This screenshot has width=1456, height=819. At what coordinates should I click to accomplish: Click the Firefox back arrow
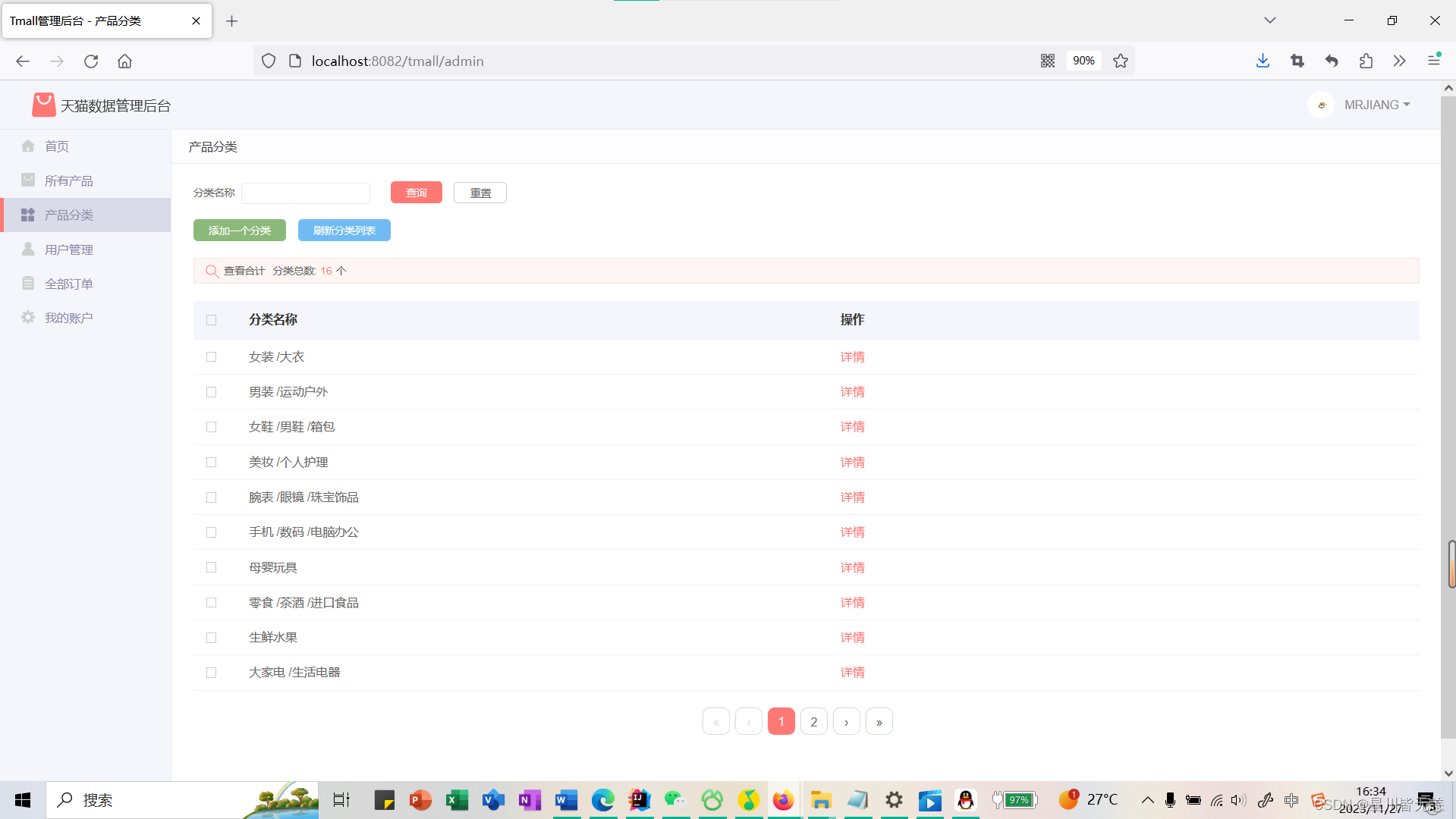[x=23, y=61]
